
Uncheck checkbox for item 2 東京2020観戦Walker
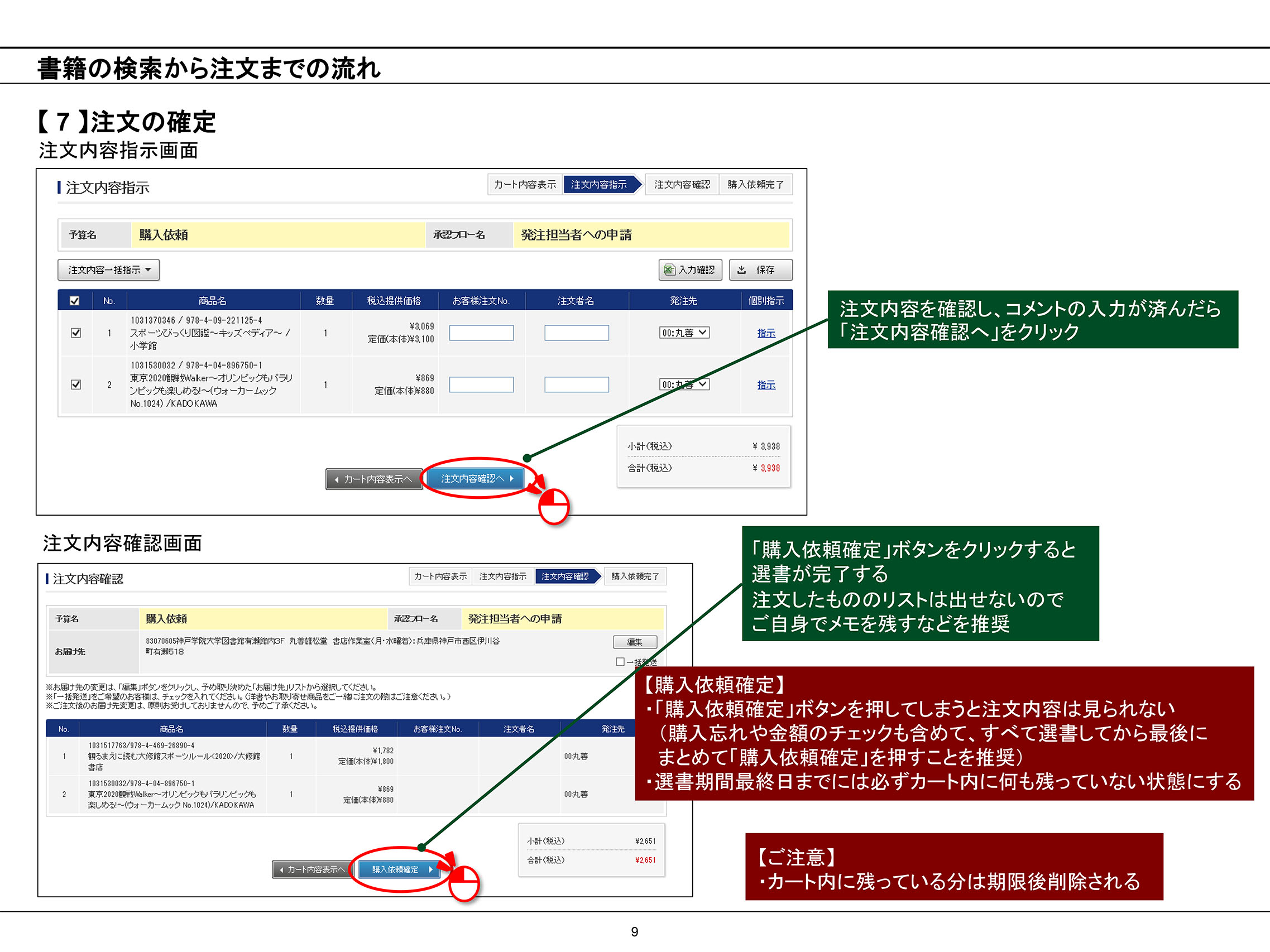(x=76, y=384)
